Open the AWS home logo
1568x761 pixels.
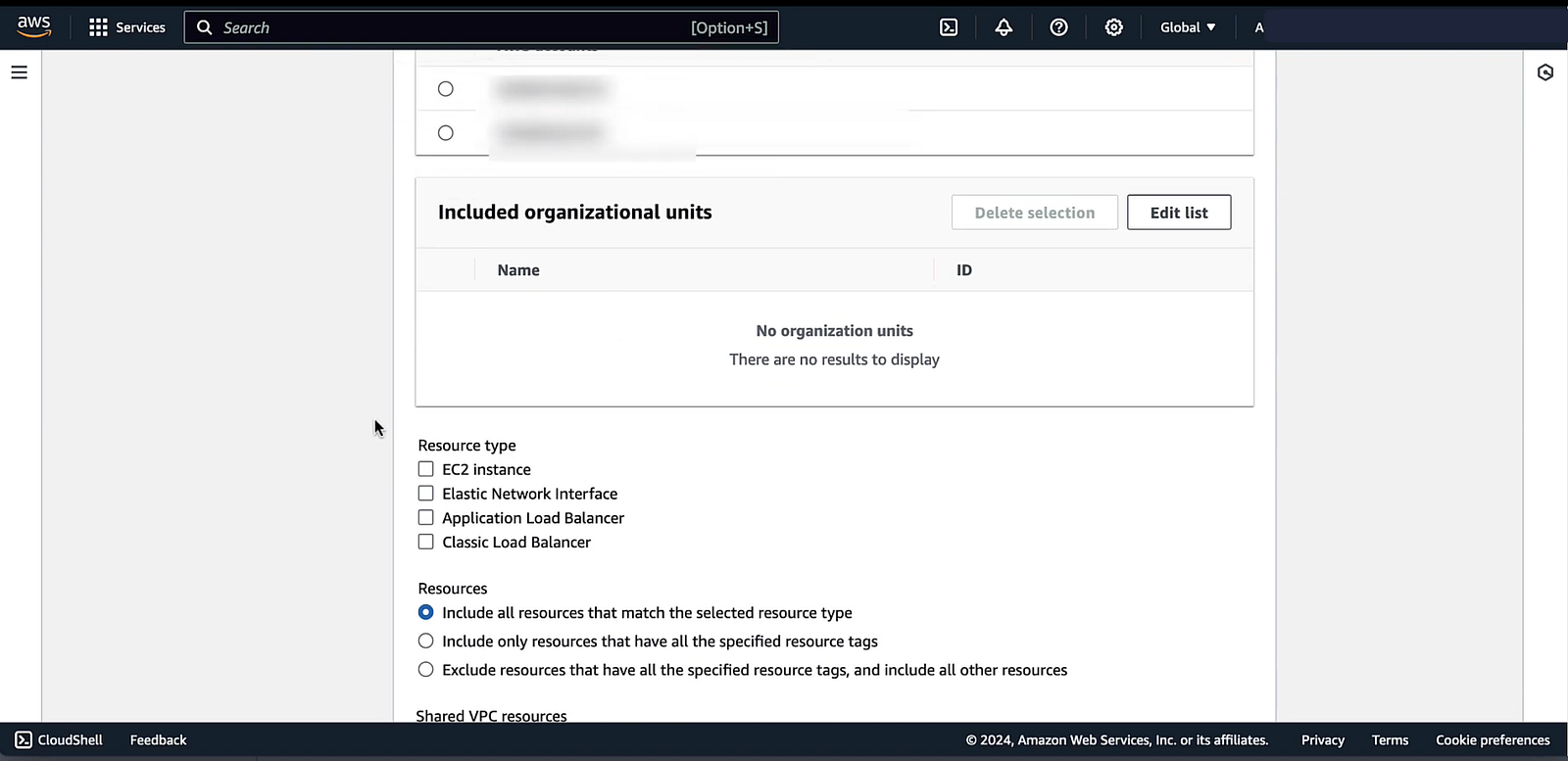[34, 26]
